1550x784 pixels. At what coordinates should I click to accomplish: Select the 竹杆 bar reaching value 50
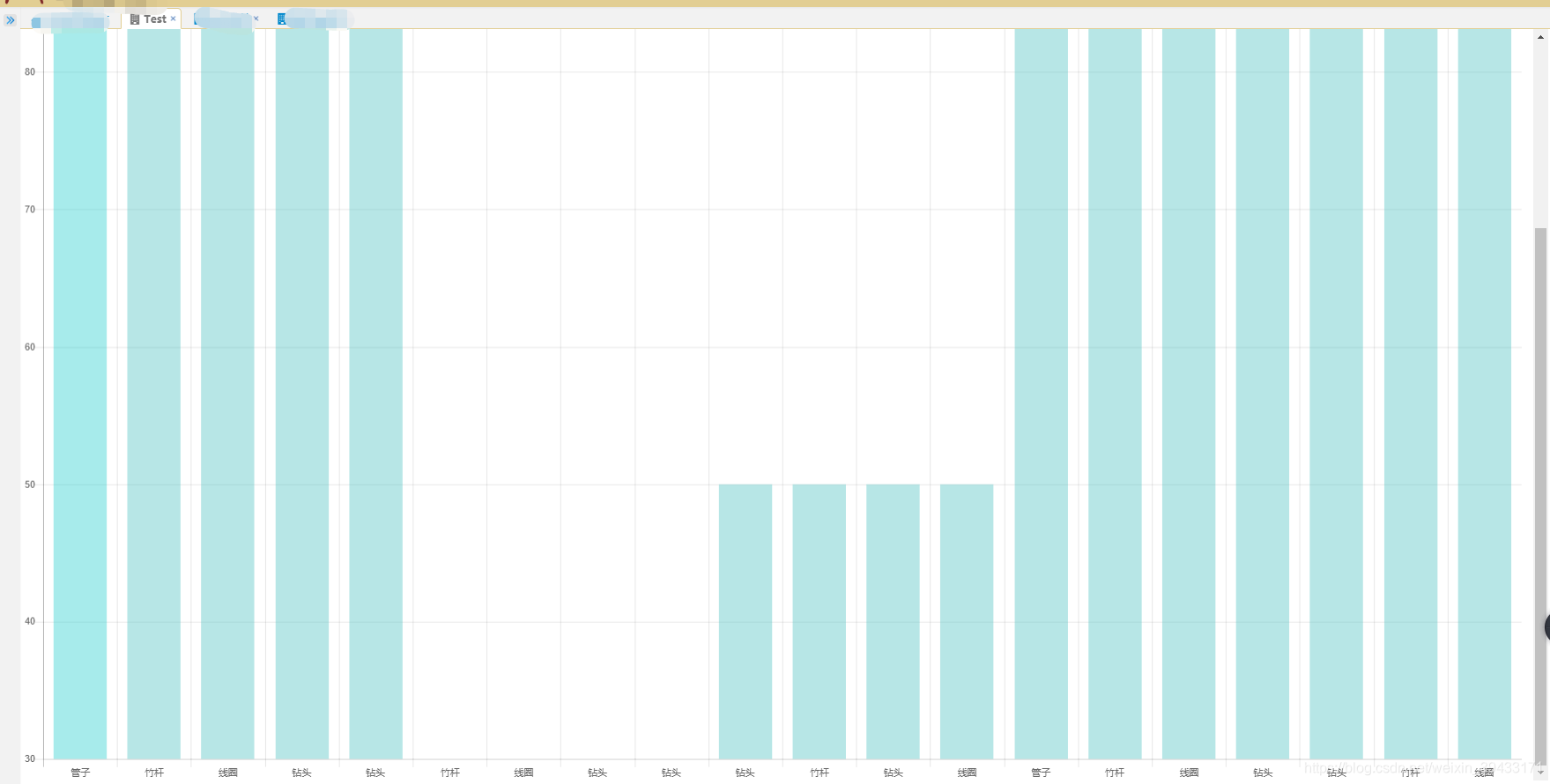819,621
